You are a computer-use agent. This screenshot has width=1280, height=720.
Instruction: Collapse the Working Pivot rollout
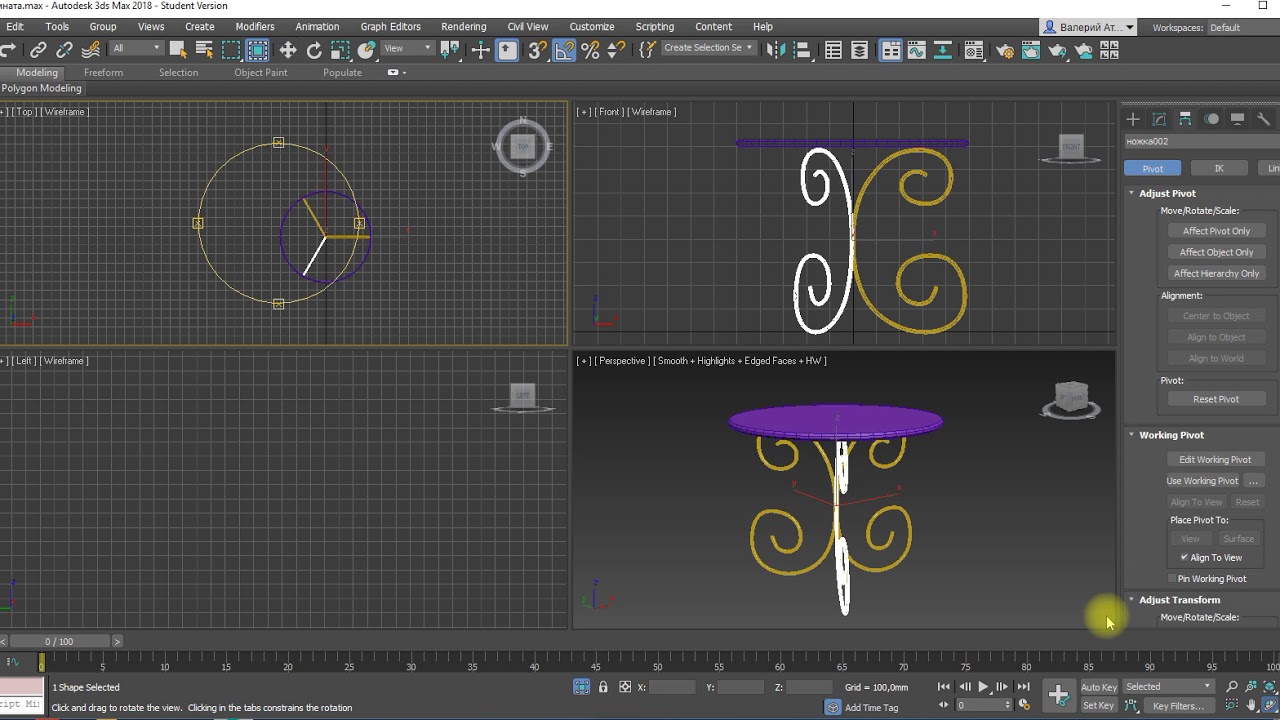tap(1171, 435)
